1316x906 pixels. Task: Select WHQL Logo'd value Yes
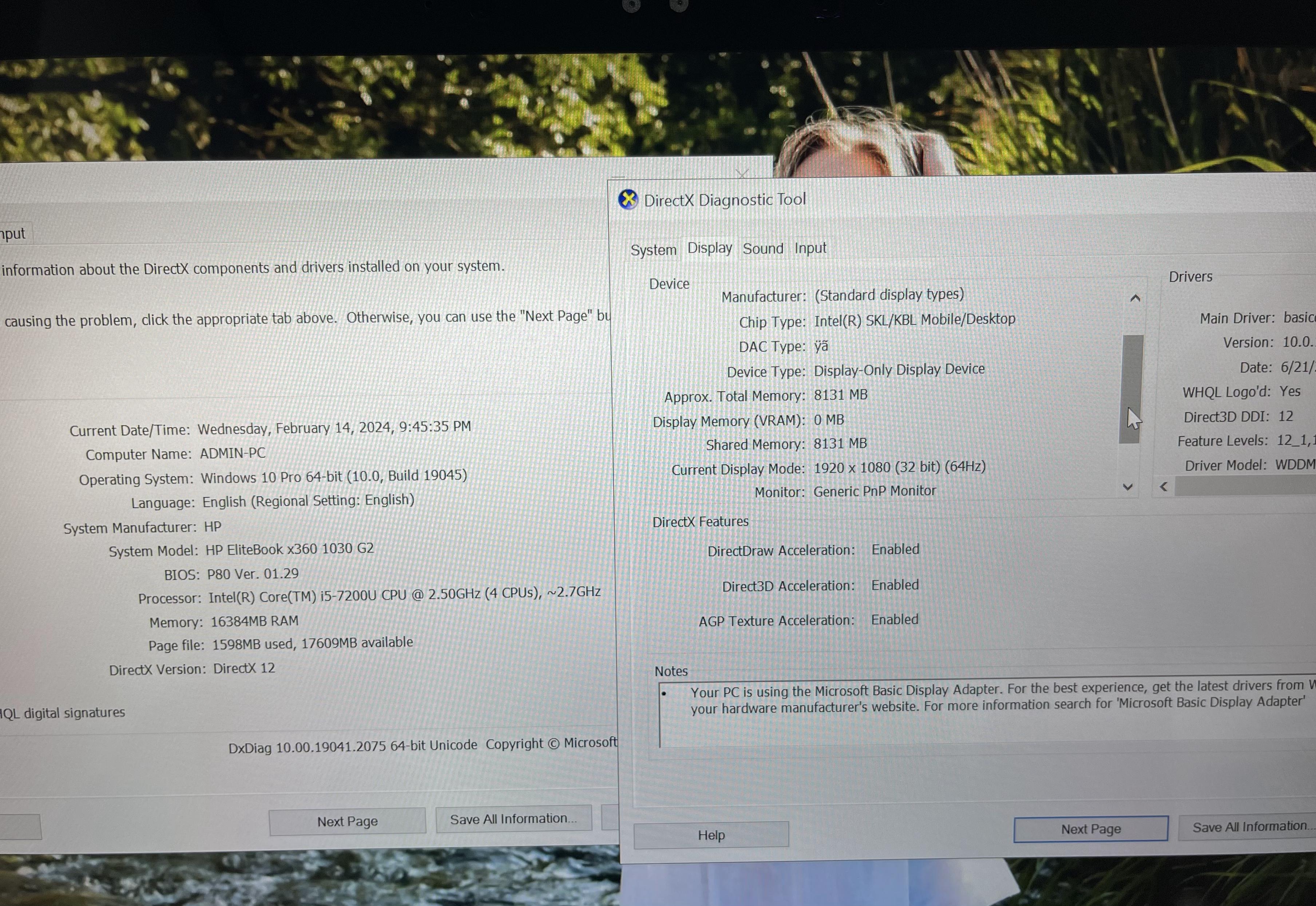[1290, 391]
